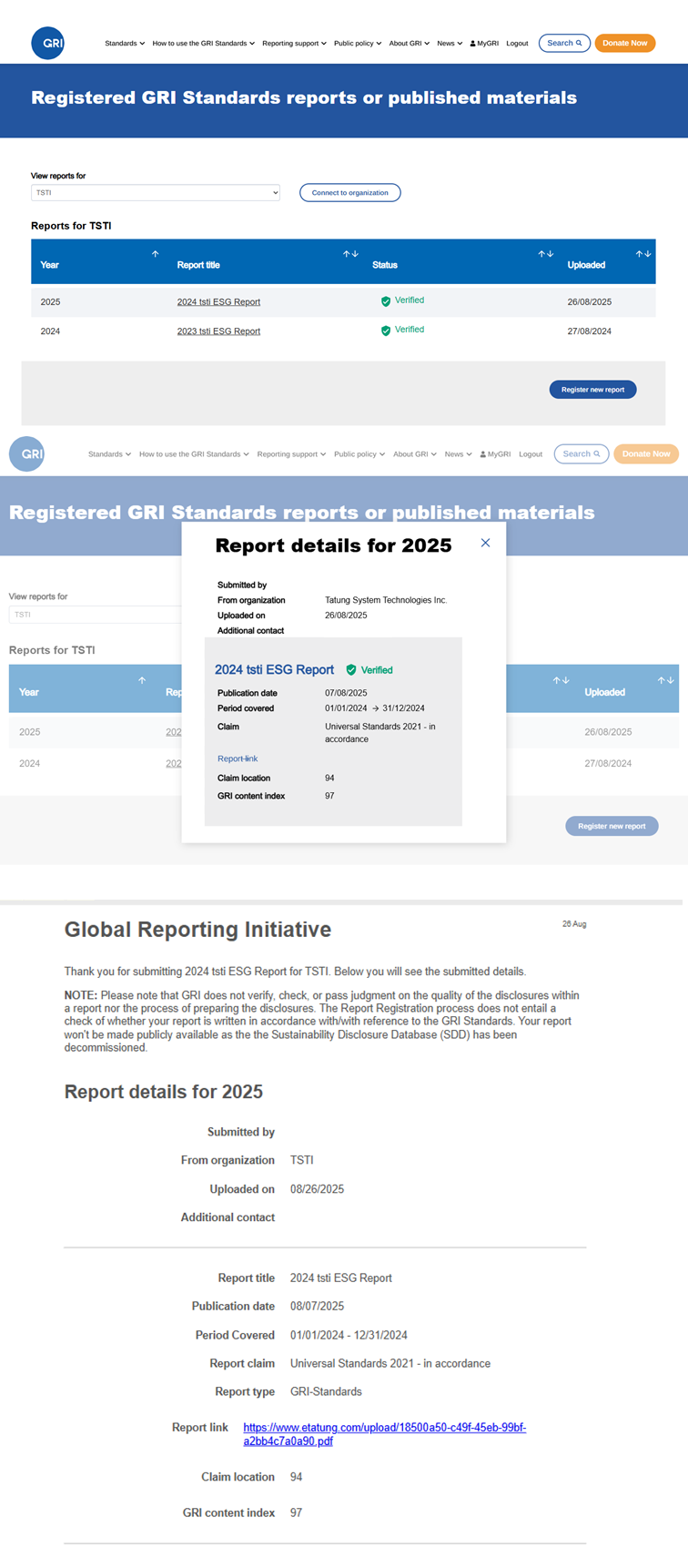This screenshot has width=688, height=1568.
Task: Click Tatung System Technologies Inc. in dialog
Action: [386, 600]
